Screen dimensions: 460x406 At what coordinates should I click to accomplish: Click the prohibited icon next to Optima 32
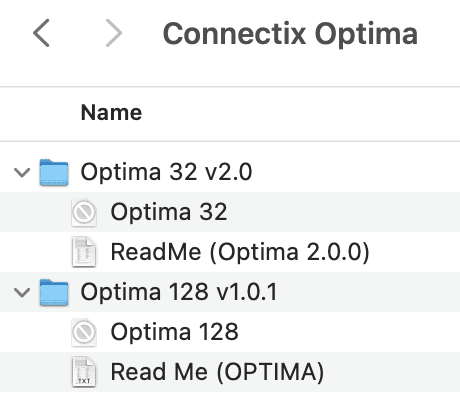coord(84,212)
